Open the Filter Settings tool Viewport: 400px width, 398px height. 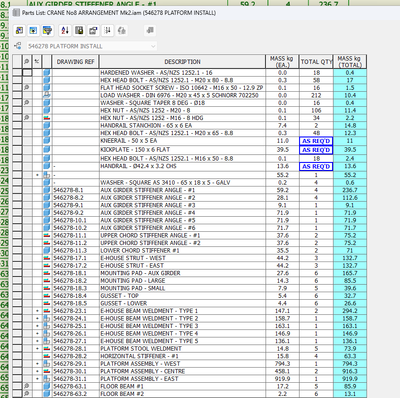(47, 31)
